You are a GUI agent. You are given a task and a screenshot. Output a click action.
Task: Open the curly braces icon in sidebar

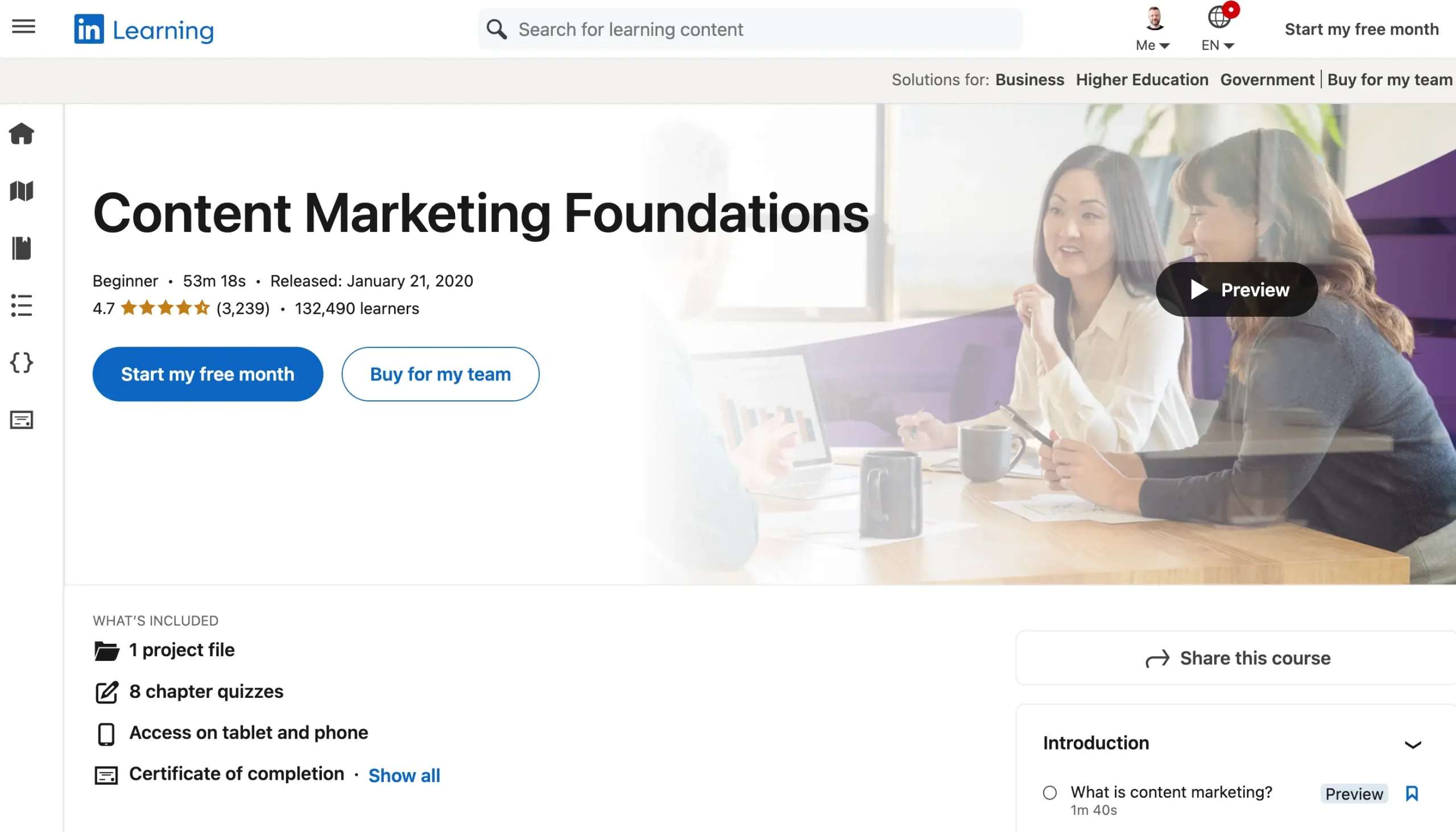click(22, 362)
